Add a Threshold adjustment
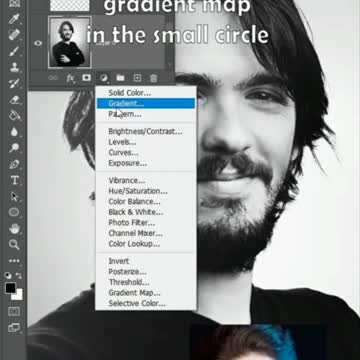 tap(129, 282)
